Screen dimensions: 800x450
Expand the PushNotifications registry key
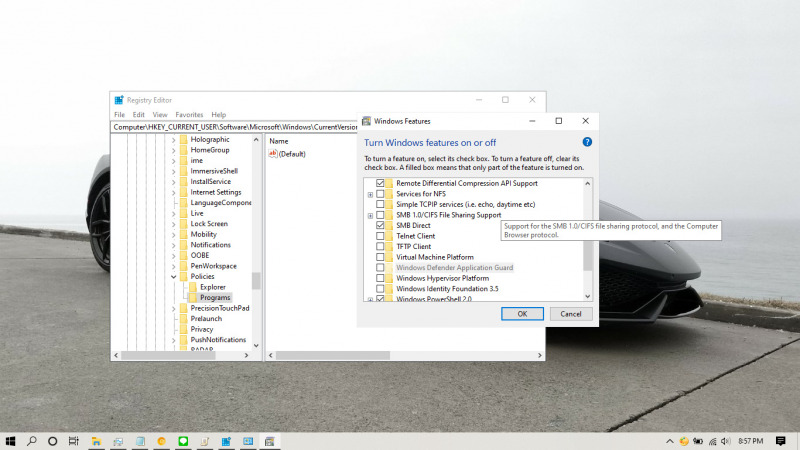pos(173,340)
